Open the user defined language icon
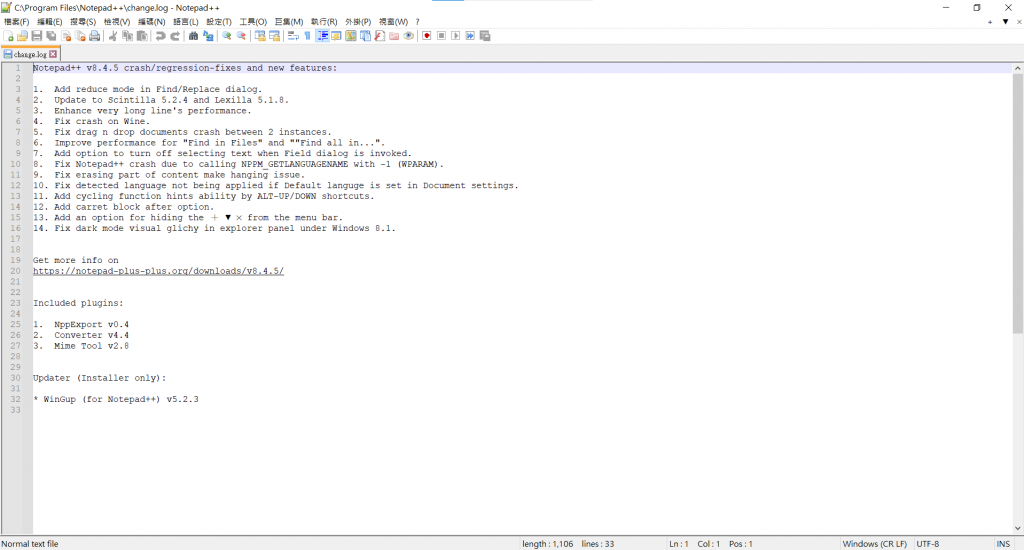This screenshot has width=1024, height=550. (x=336, y=36)
